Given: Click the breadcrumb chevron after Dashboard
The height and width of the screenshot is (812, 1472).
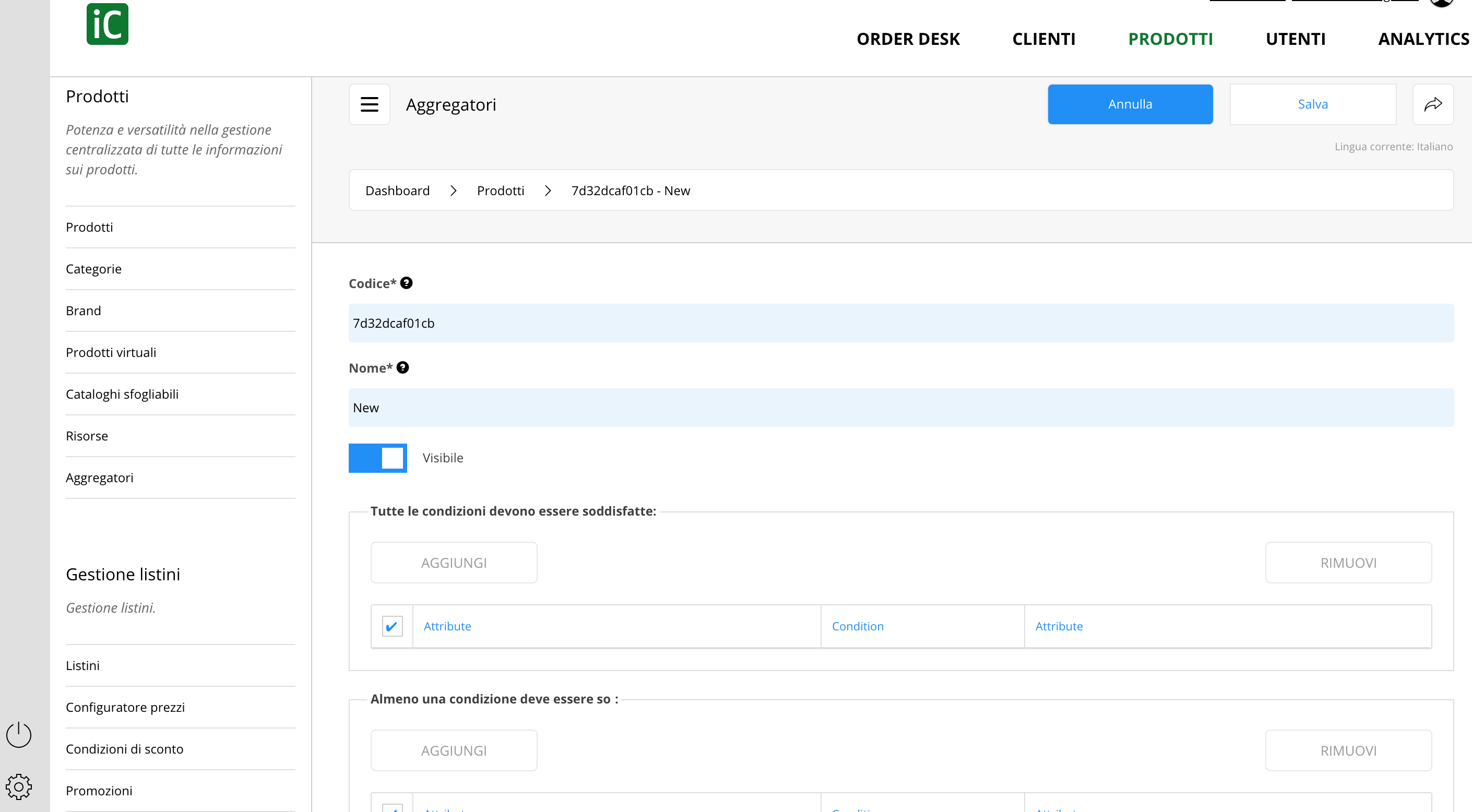Looking at the screenshot, I should (x=453, y=191).
